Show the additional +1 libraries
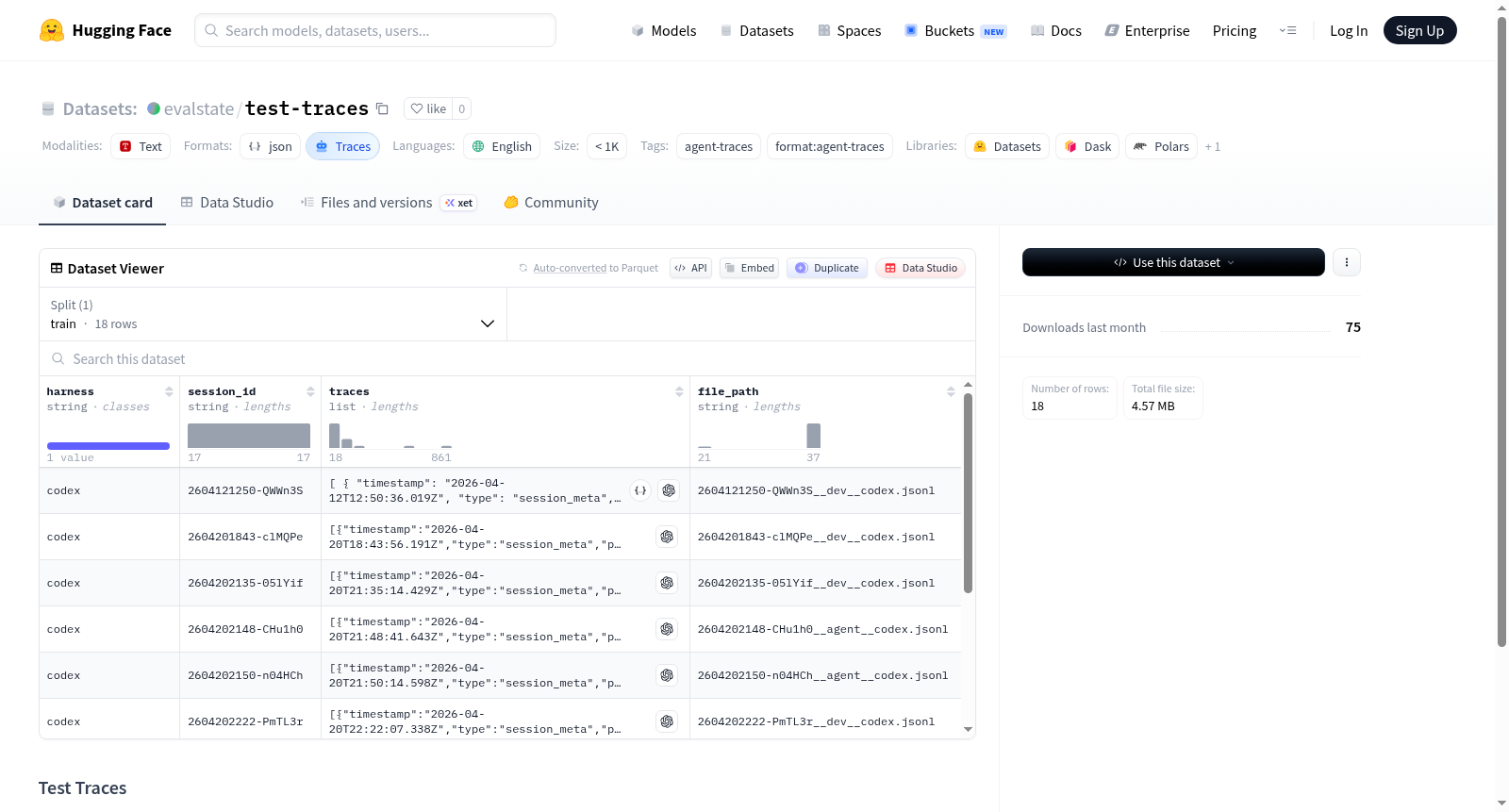The width and height of the screenshot is (1509, 812). coord(1213,146)
